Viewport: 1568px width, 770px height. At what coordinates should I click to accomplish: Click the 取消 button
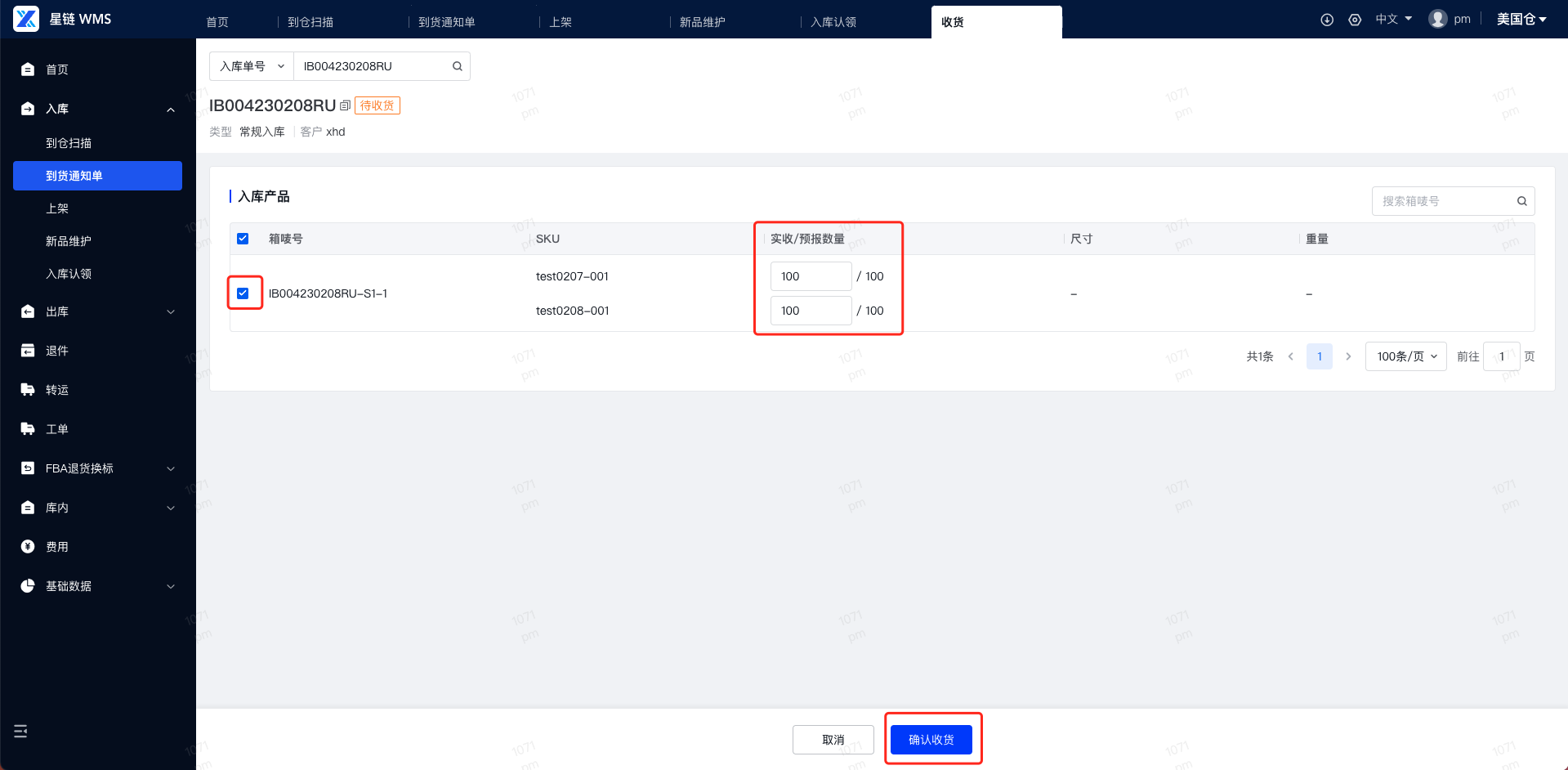(x=833, y=740)
